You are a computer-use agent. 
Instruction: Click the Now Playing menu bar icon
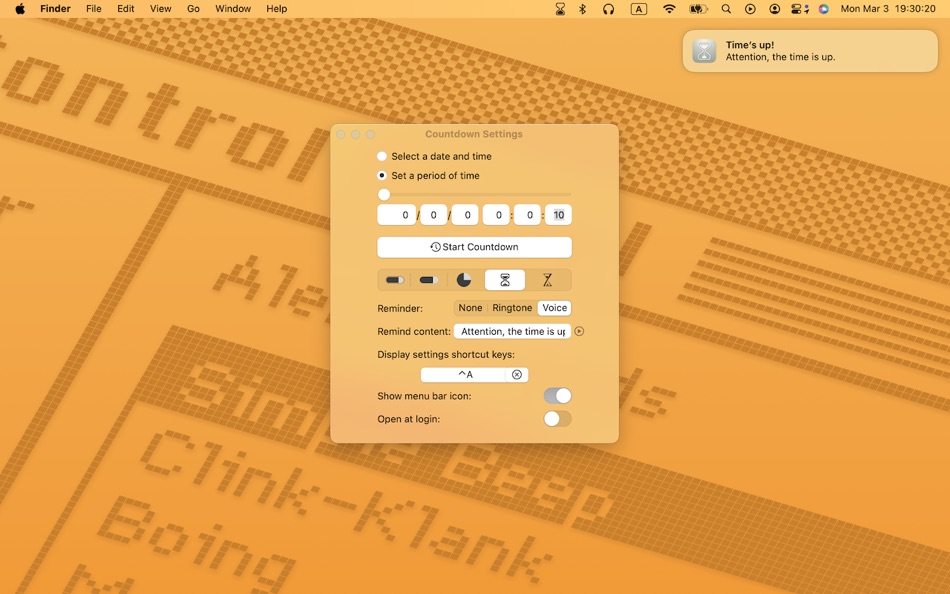750,9
